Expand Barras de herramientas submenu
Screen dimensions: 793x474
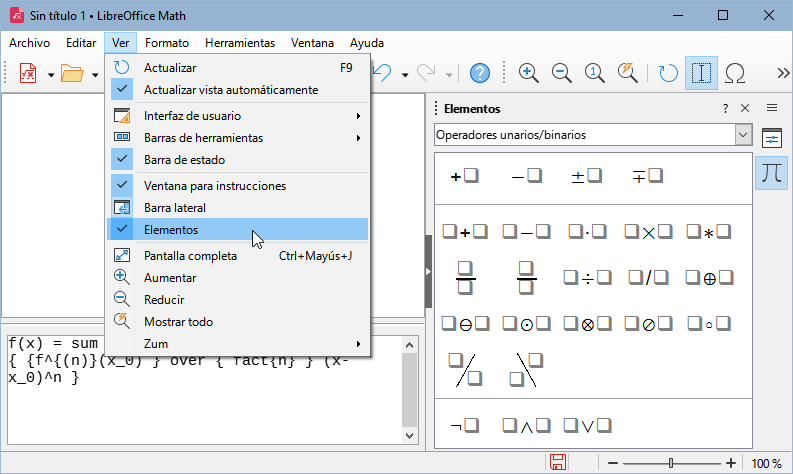(x=238, y=138)
